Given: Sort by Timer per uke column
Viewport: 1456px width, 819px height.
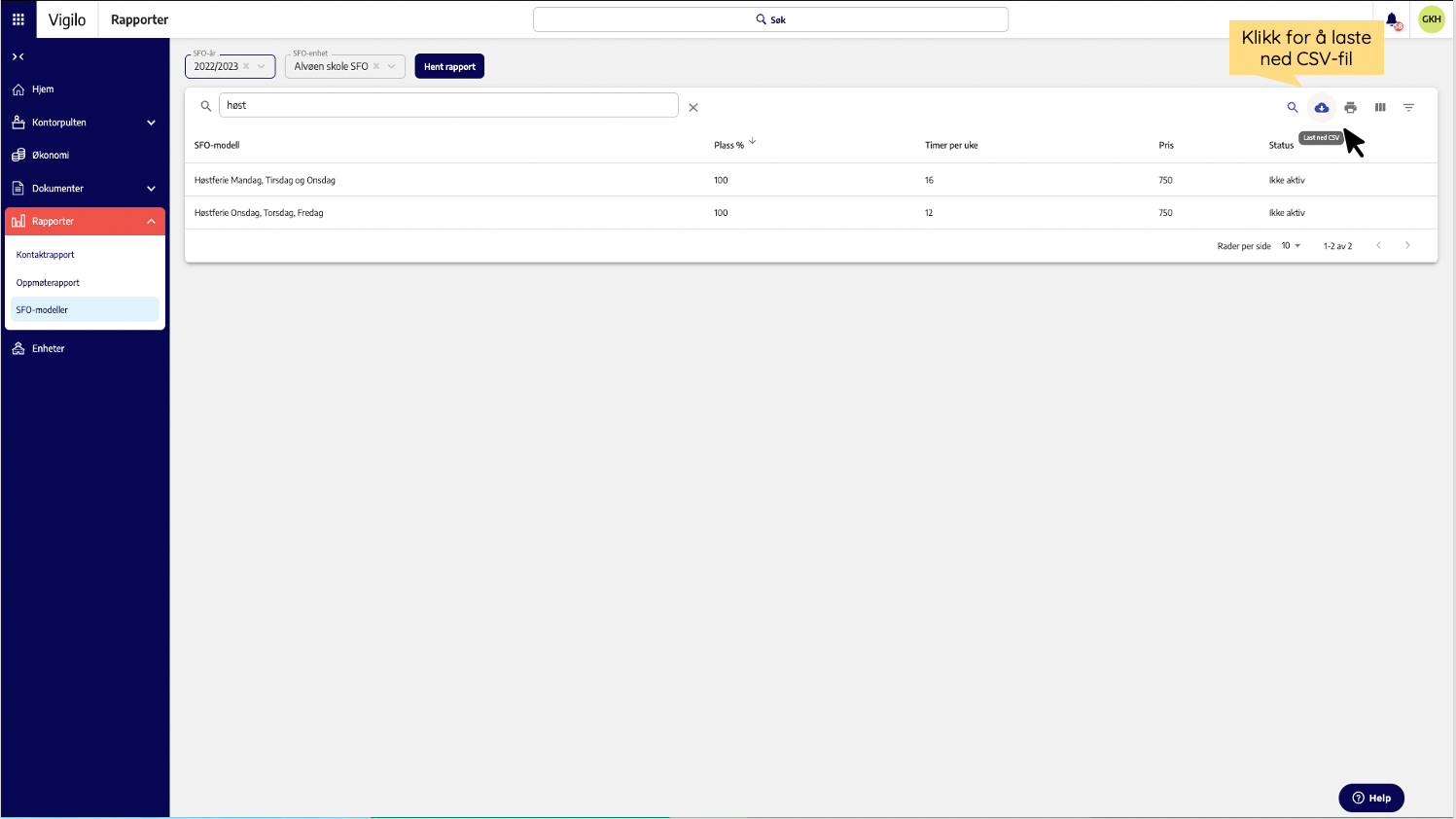Looking at the screenshot, I should pyautogui.click(x=951, y=145).
